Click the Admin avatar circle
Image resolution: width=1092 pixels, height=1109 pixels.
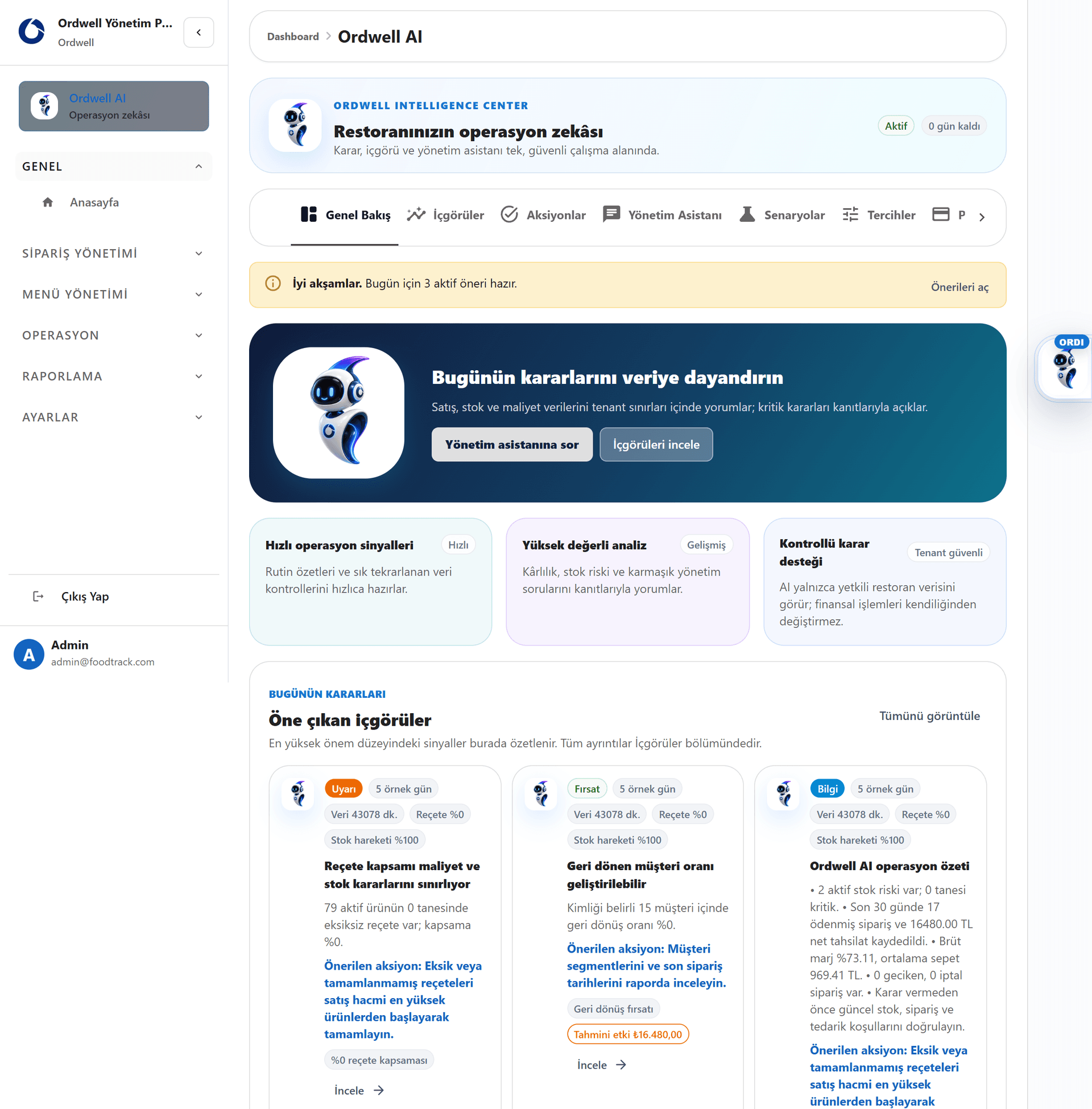coord(28,654)
